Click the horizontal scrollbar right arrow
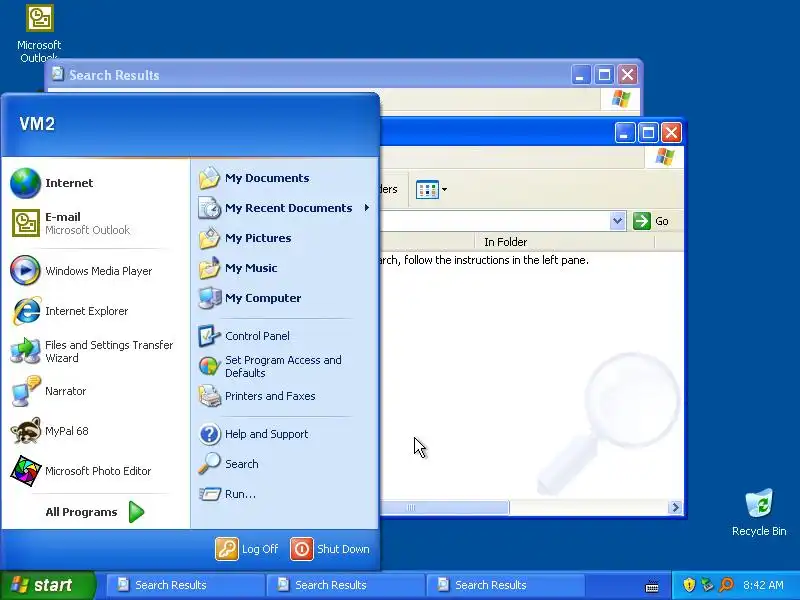The height and width of the screenshot is (600, 800). pos(675,507)
